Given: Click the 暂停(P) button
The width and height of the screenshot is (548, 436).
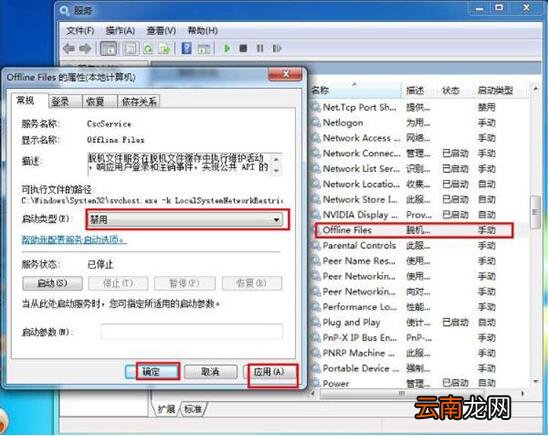Looking at the screenshot, I should click(185, 283).
